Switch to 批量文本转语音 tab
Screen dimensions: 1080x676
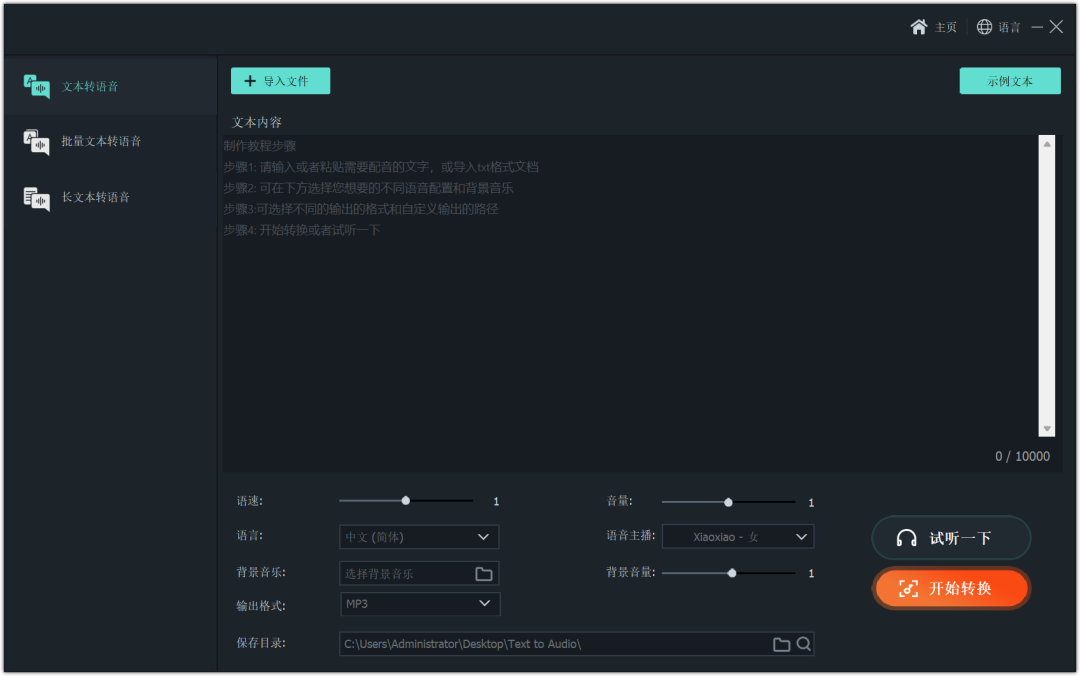click(x=101, y=141)
